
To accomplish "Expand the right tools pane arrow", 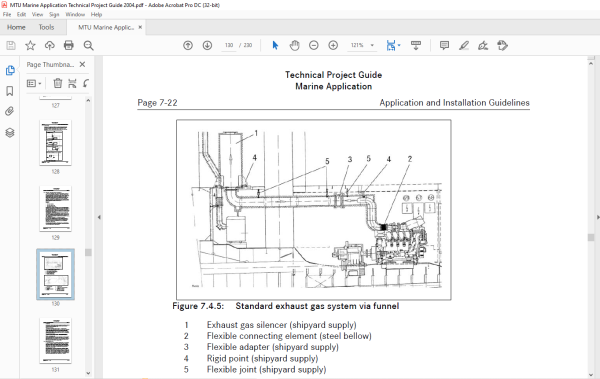I will tap(598, 217).
